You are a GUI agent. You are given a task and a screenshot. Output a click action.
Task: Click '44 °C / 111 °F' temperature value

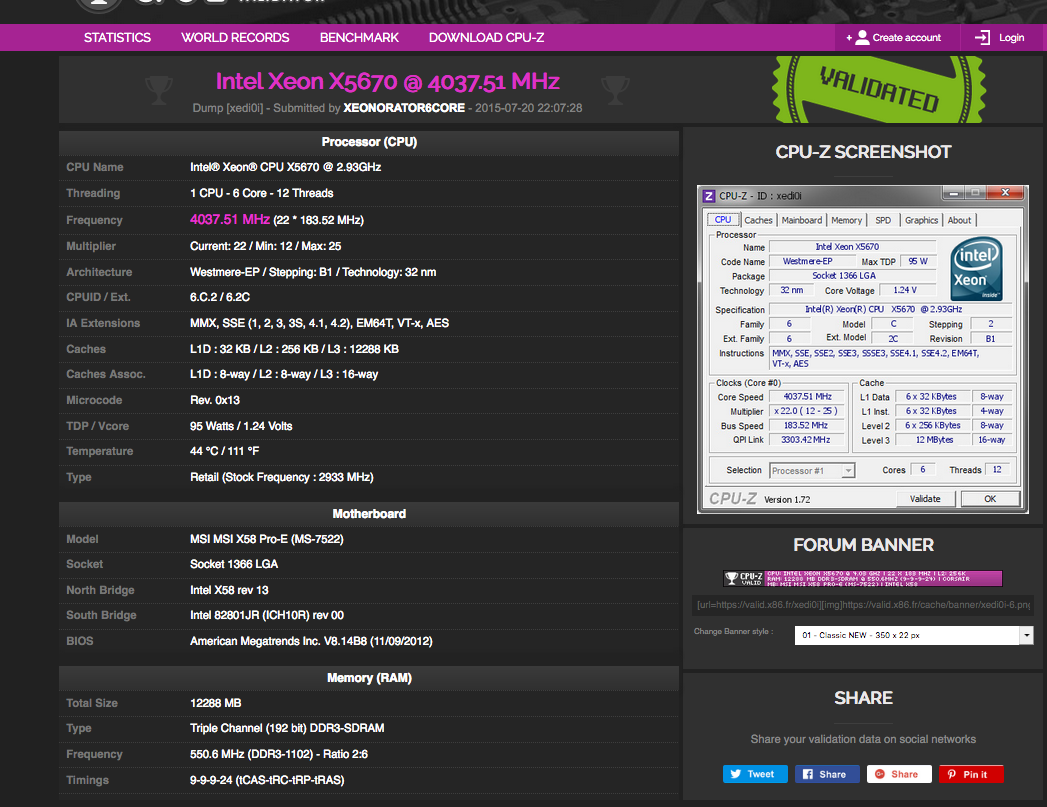tap(224, 451)
